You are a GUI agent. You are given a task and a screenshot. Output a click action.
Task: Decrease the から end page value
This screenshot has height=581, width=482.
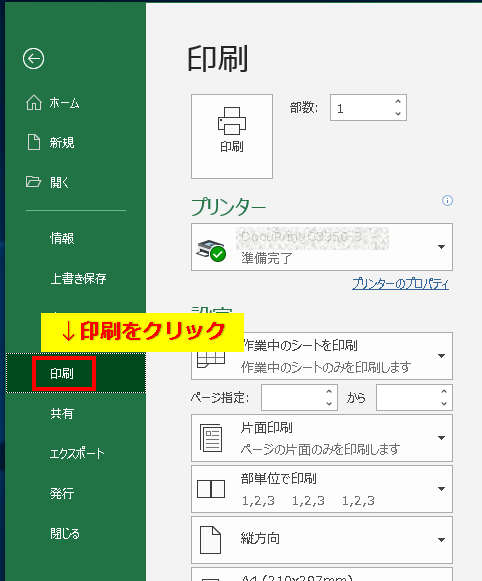[x=444, y=404]
